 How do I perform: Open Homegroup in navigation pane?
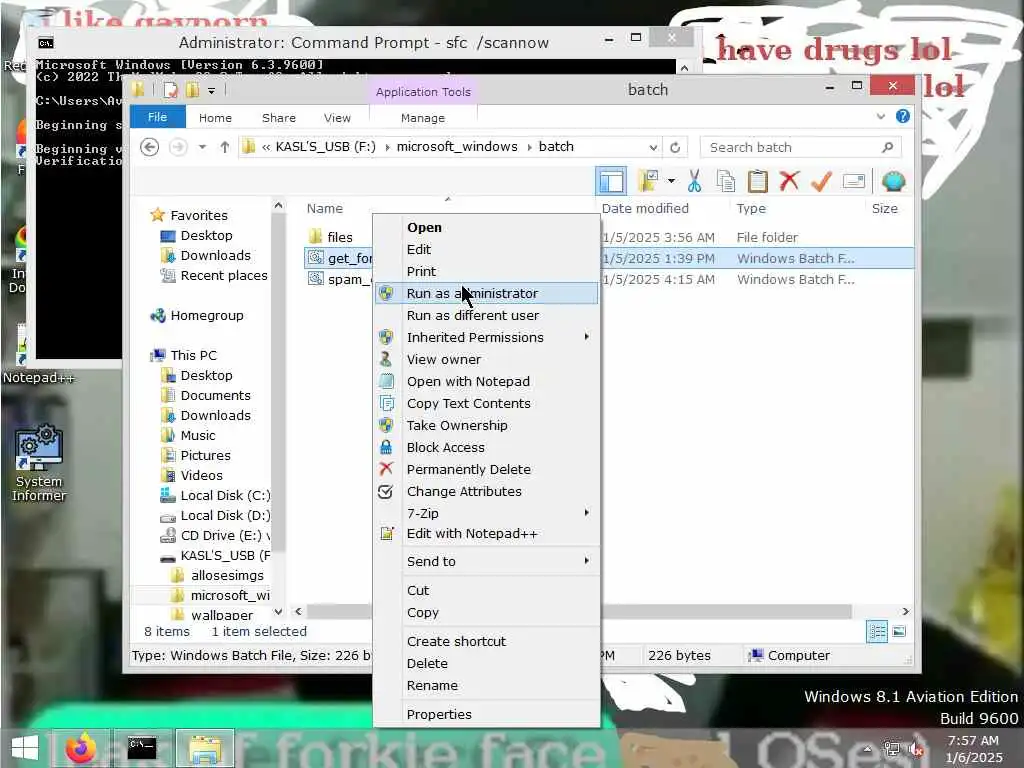tap(206, 315)
